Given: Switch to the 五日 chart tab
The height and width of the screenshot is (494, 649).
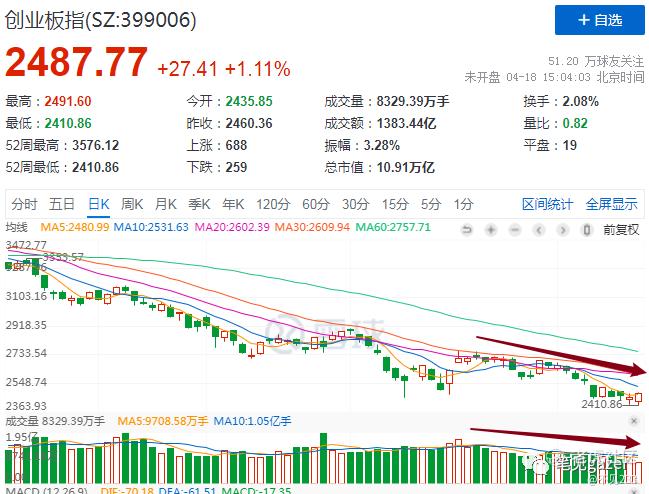Looking at the screenshot, I should pyautogui.click(x=62, y=204).
